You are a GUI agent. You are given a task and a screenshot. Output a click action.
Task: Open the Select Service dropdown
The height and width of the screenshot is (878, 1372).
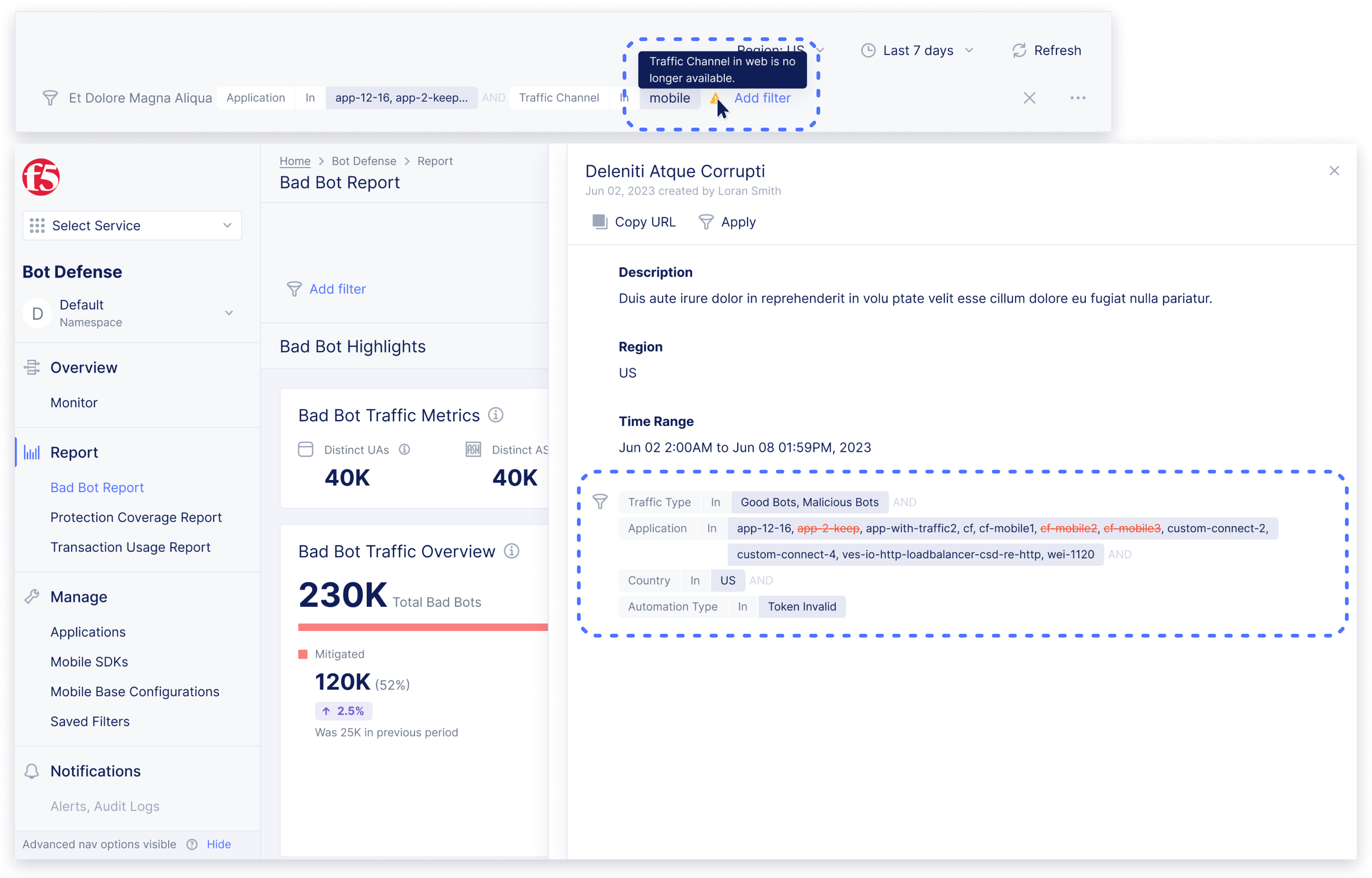[x=132, y=226]
